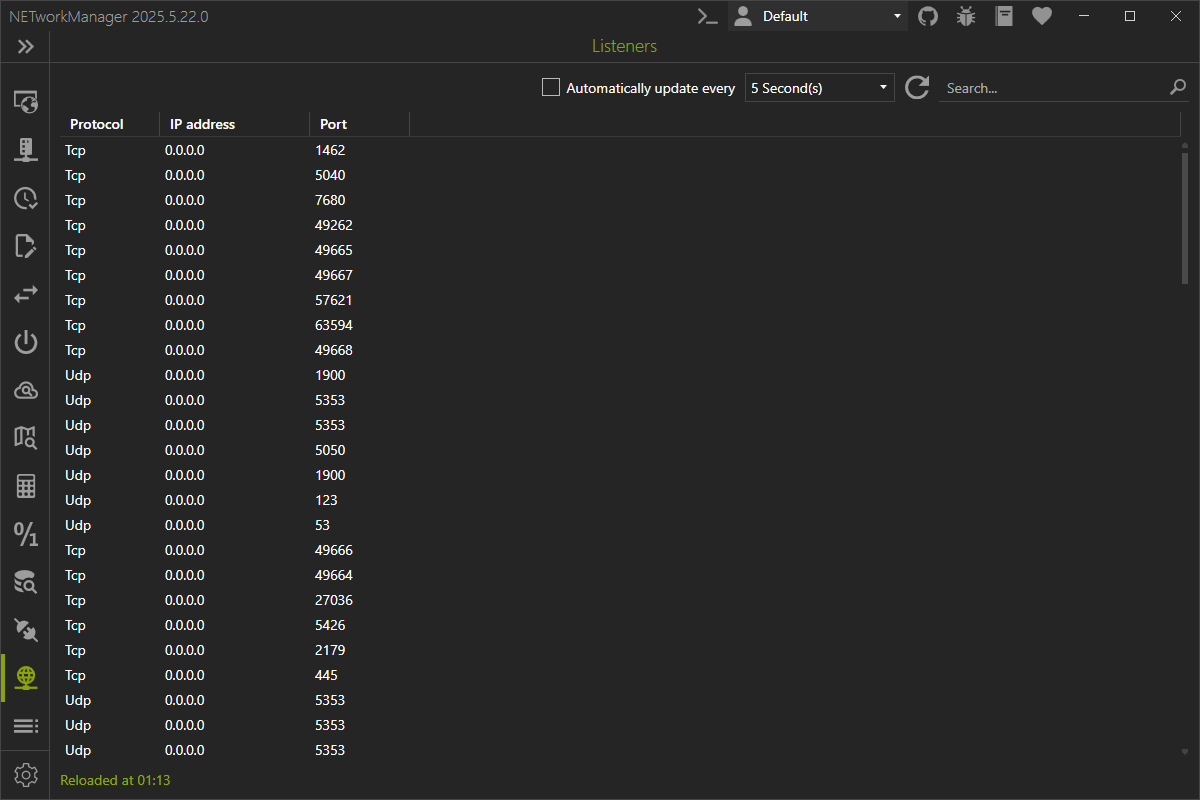Open the documentation book icon
Screen dimensions: 1200x800
1004,16
